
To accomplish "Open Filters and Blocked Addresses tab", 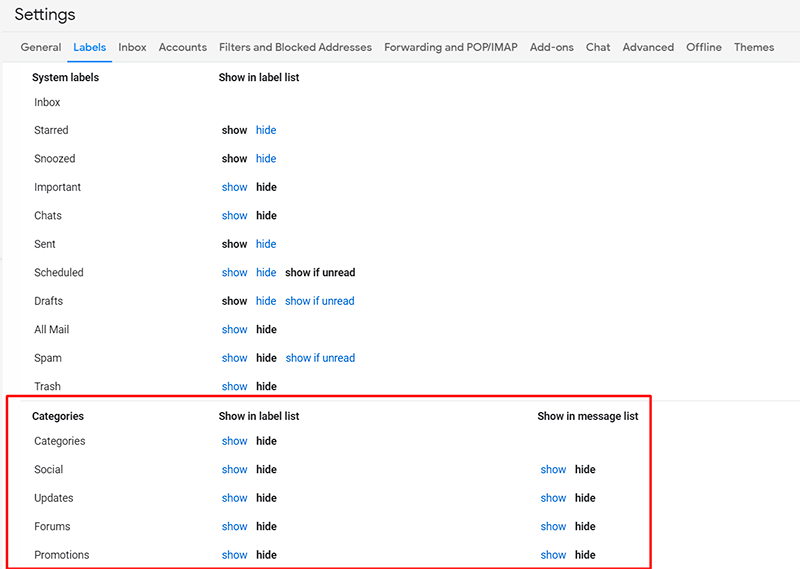I will (295, 47).
